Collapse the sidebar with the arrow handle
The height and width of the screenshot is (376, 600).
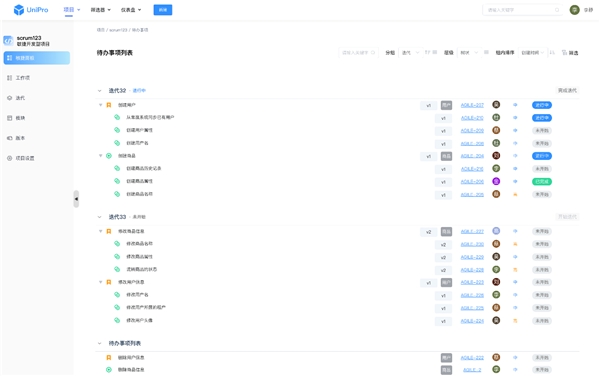[76, 199]
